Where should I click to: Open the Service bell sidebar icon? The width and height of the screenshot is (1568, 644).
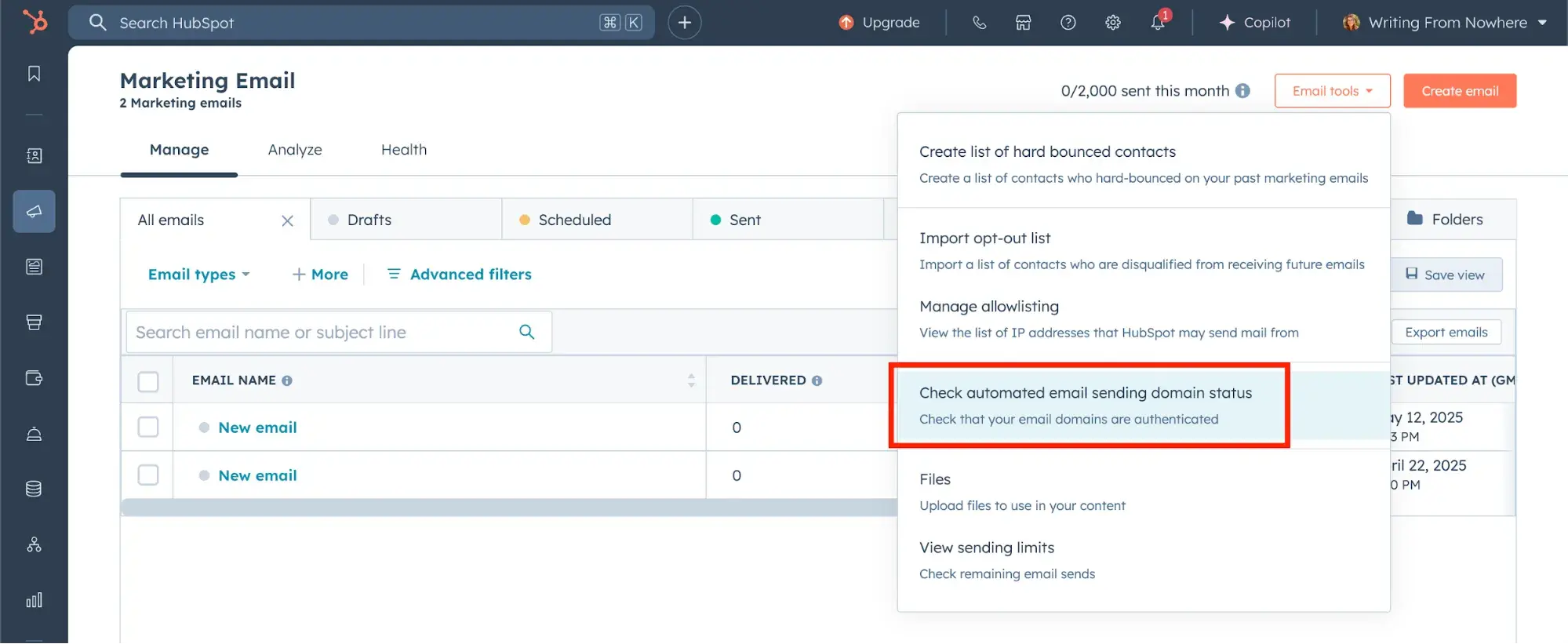click(34, 434)
